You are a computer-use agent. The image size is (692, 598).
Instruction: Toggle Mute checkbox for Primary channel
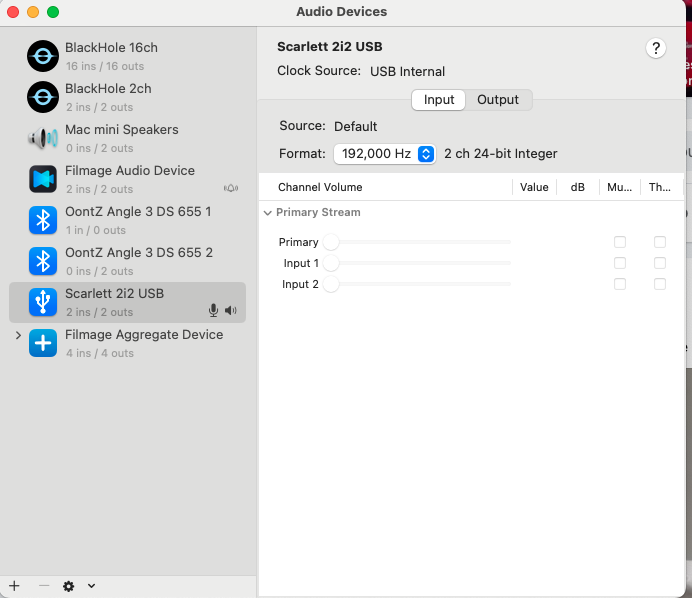[620, 242]
